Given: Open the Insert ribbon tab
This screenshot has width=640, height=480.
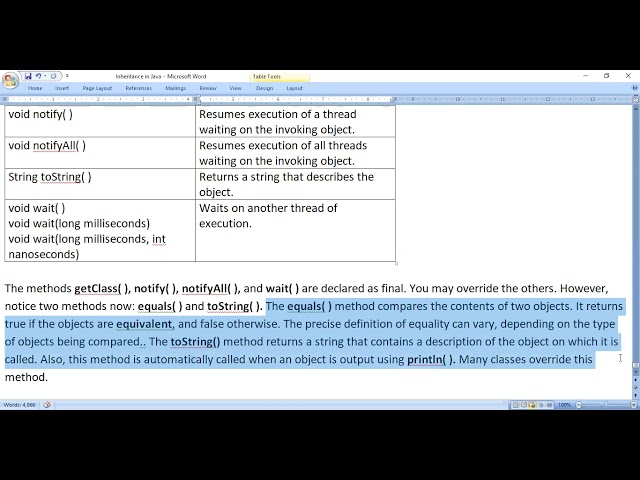Looking at the screenshot, I should (x=62, y=88).
